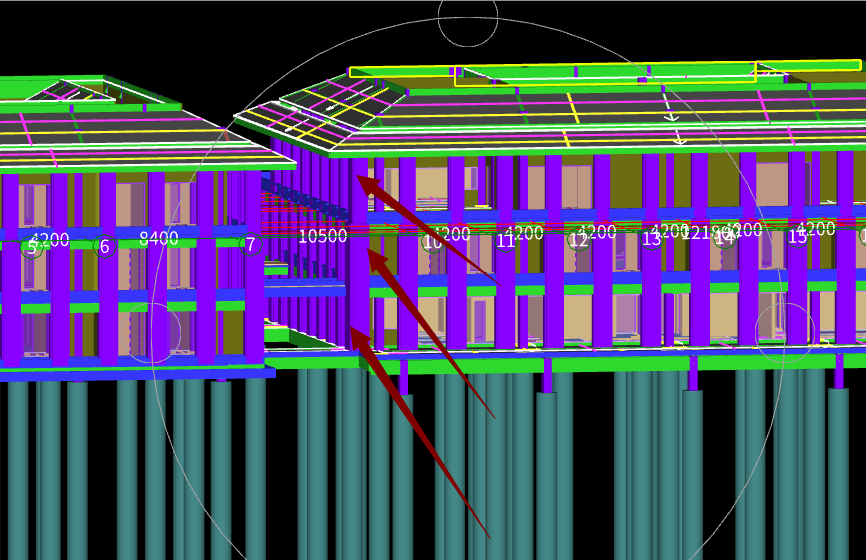Select grid axis bubble 6
Screen dimensions: 866x560
(104, 246)
